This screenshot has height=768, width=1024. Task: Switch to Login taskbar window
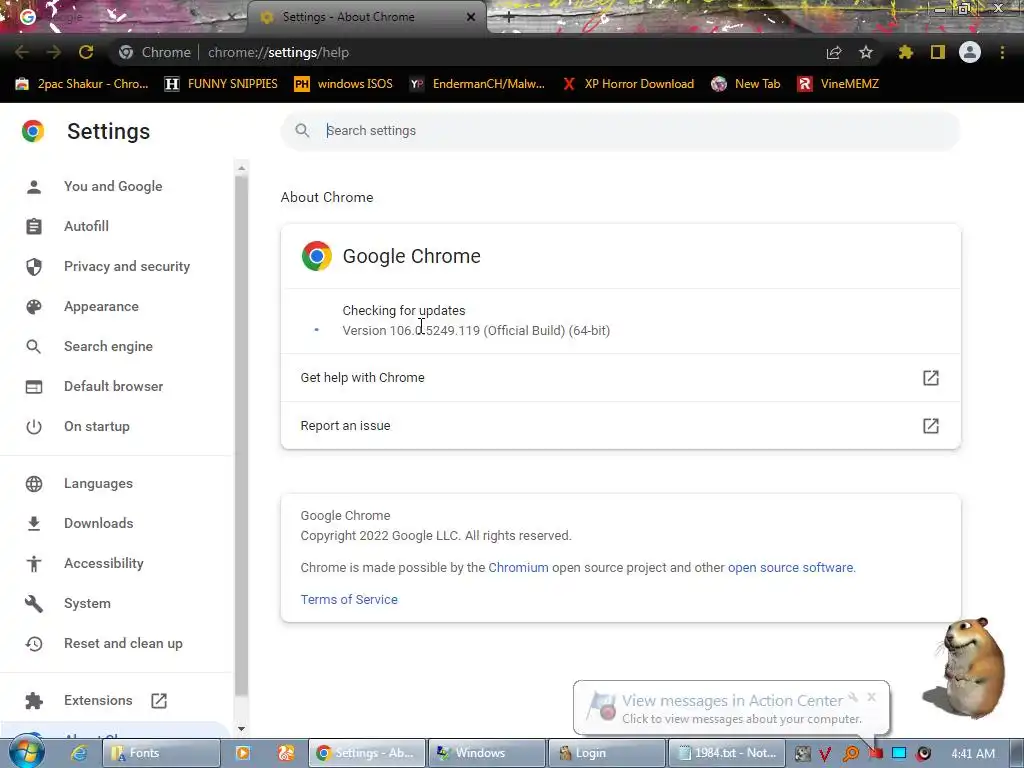tap(606, 753)
